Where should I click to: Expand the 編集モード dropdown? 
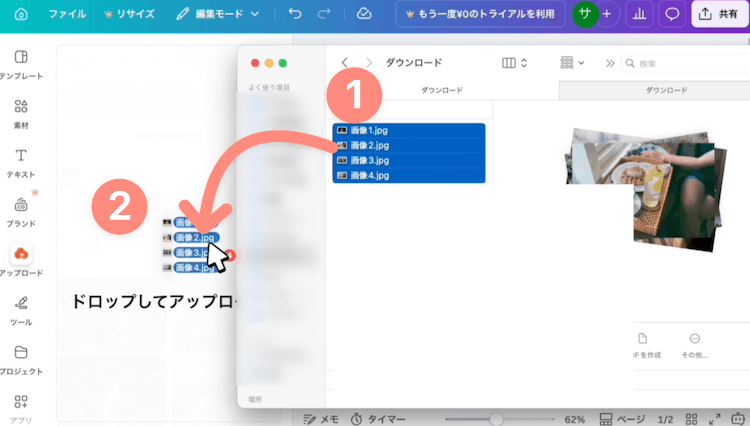[x=218, y=14]
